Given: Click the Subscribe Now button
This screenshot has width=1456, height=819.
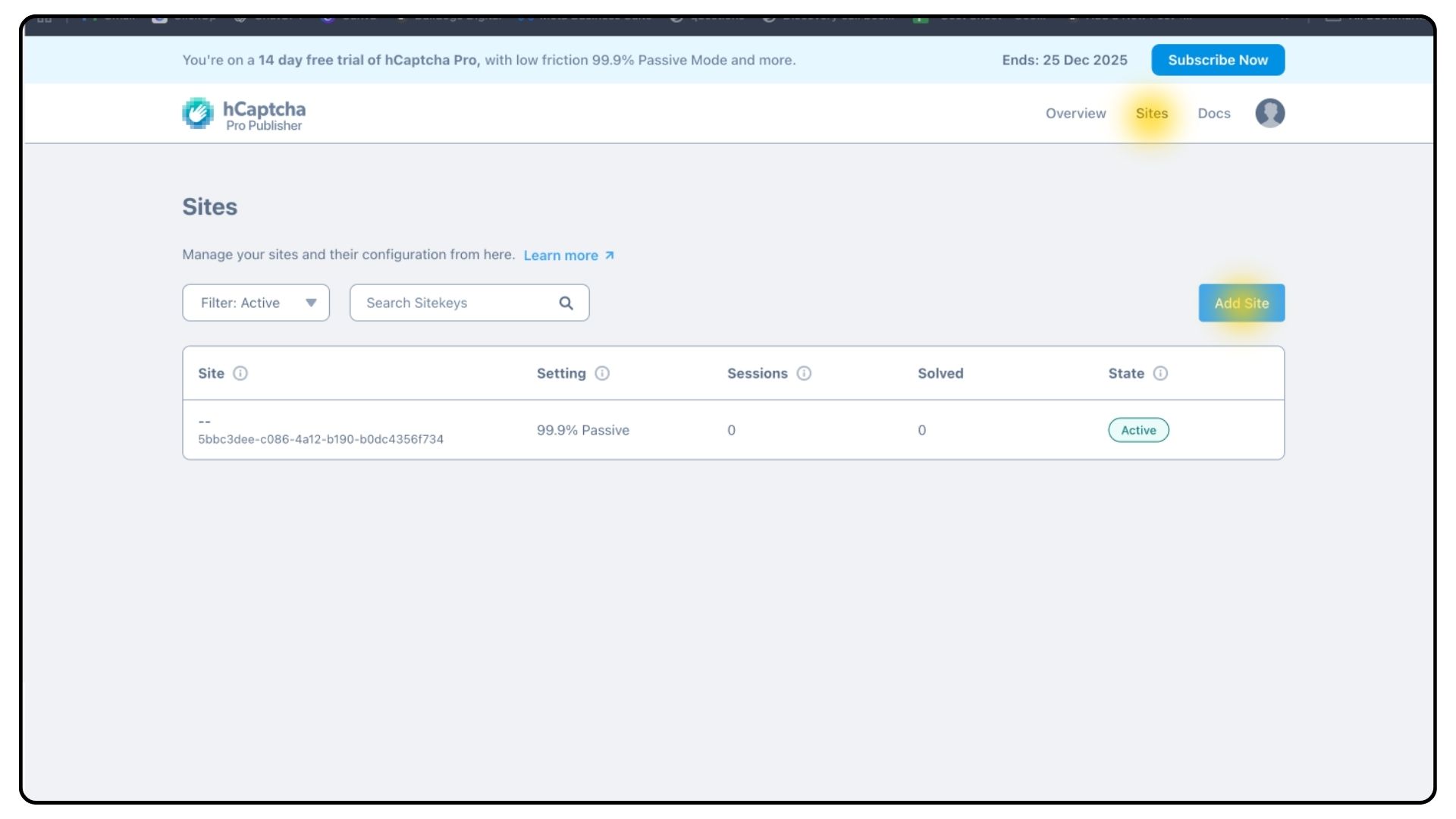Looking at the screenshot, I should (1217, 60).
